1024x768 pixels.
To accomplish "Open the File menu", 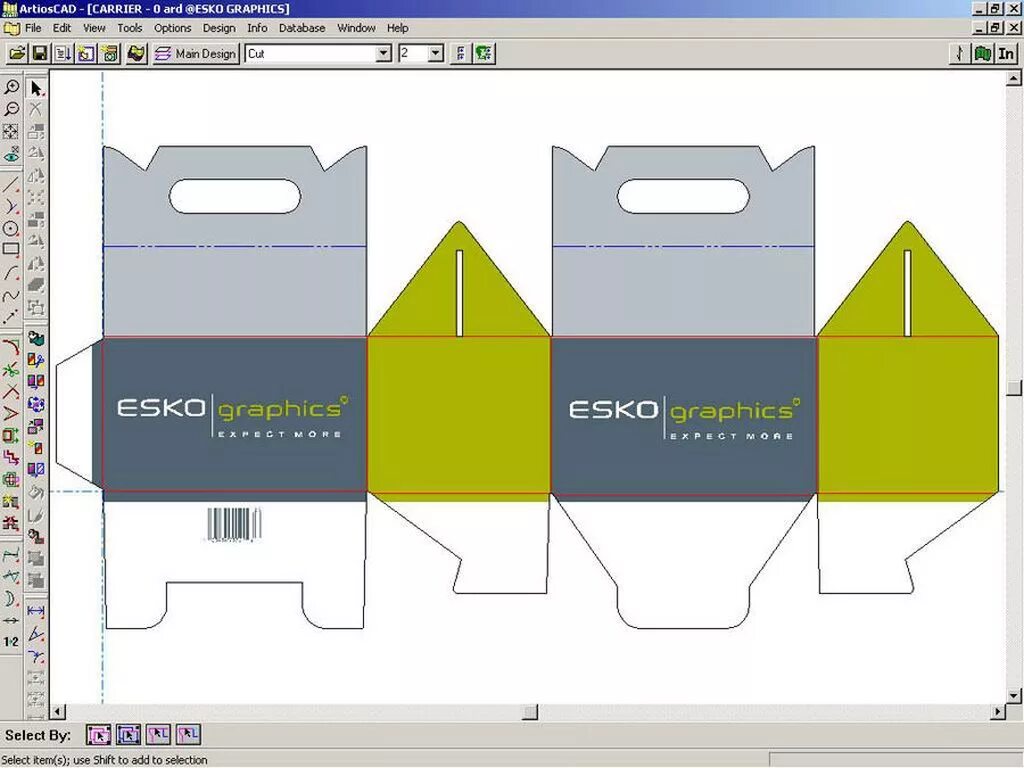I will tap(33, 28).
